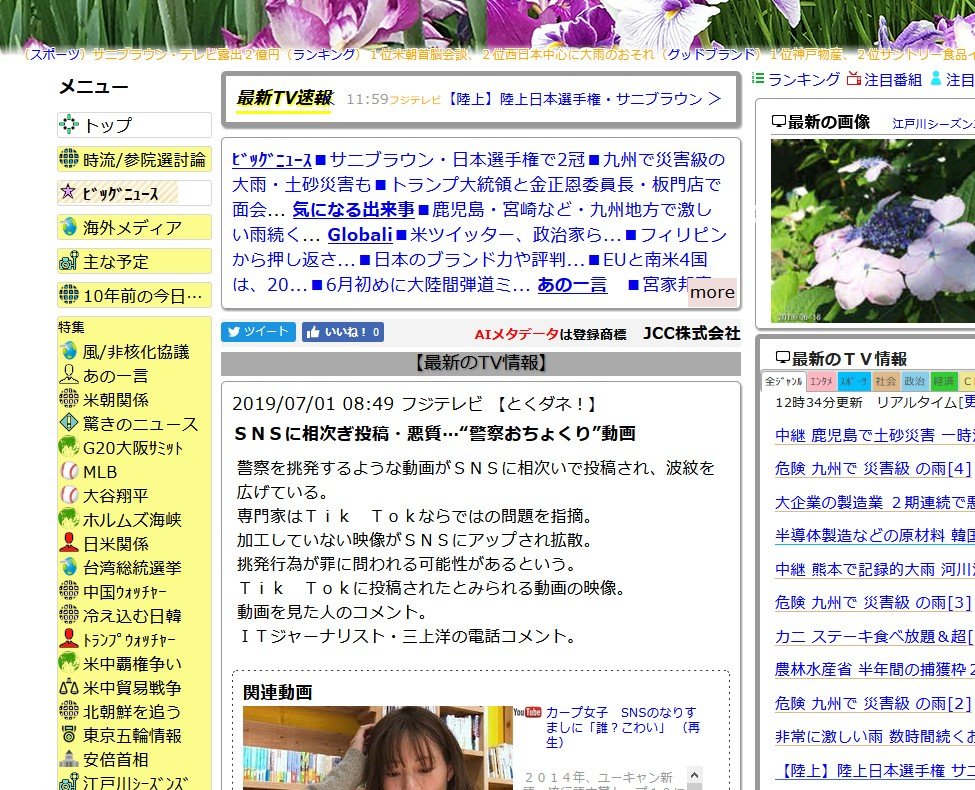Switch to the 経済 tab
Screen dimensions: 975x790
pos(943,381)
